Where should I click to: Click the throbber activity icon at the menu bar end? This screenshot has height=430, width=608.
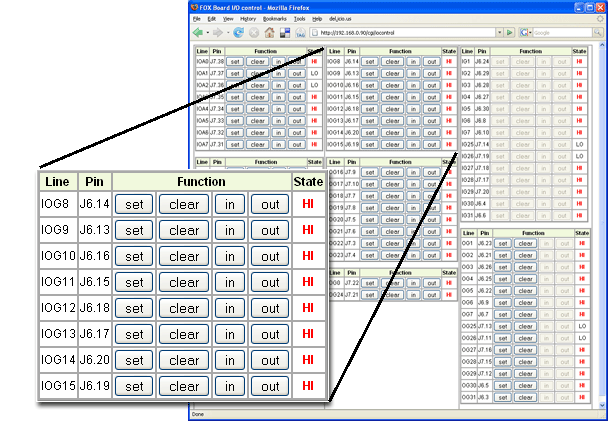tap(601, 19)
